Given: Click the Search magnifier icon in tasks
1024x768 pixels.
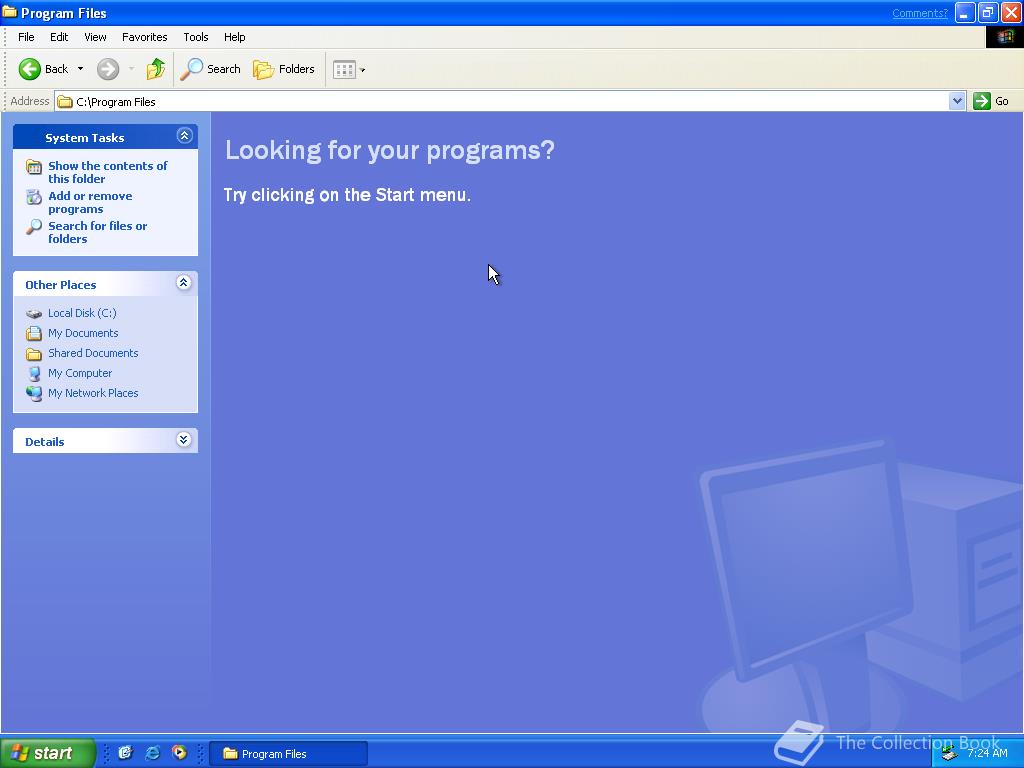Looking at the screenshot, I should pyautogui.click(x=34, y=227).
